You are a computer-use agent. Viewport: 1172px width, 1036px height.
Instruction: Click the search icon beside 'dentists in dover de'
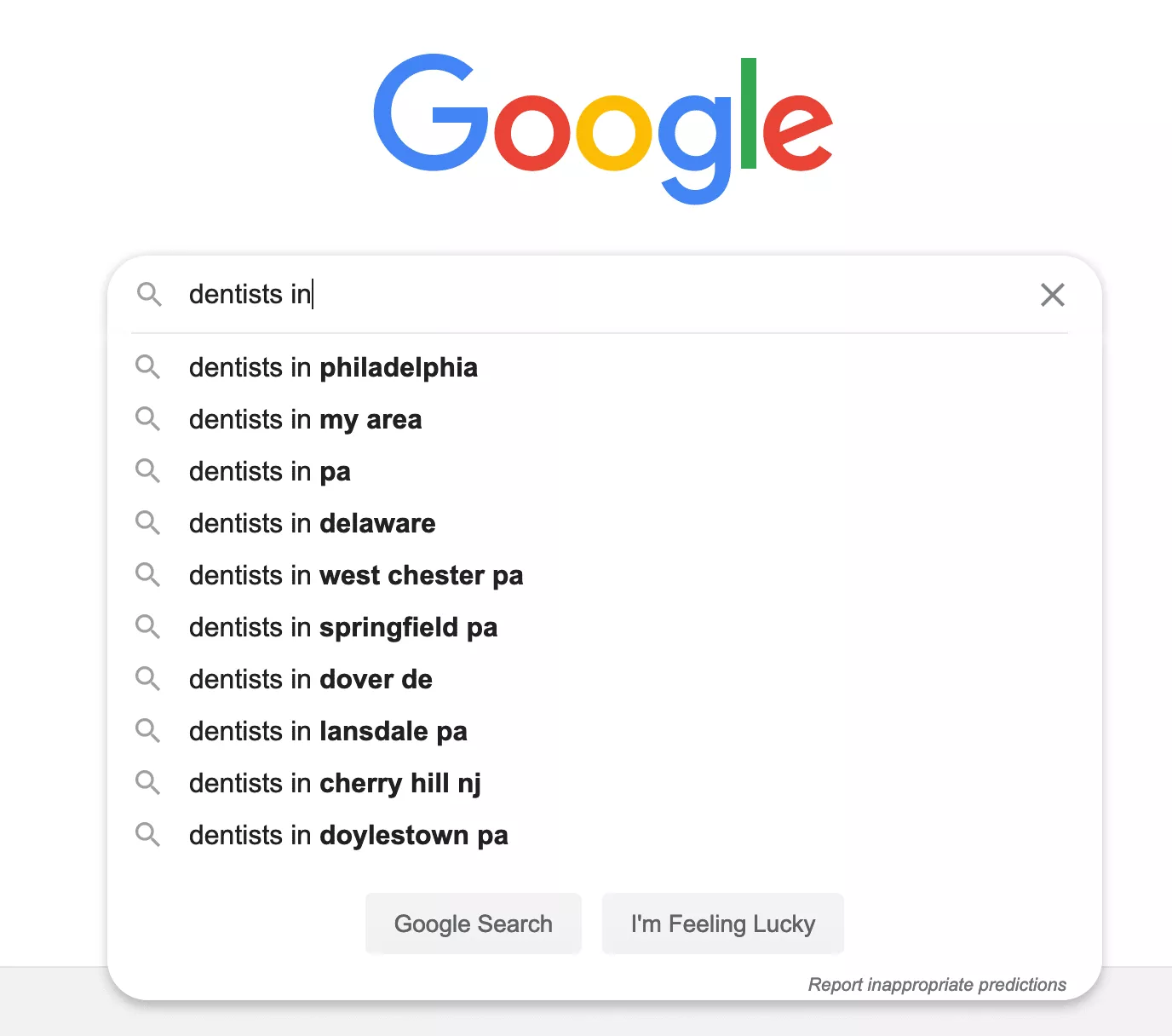tap(148, 679)
